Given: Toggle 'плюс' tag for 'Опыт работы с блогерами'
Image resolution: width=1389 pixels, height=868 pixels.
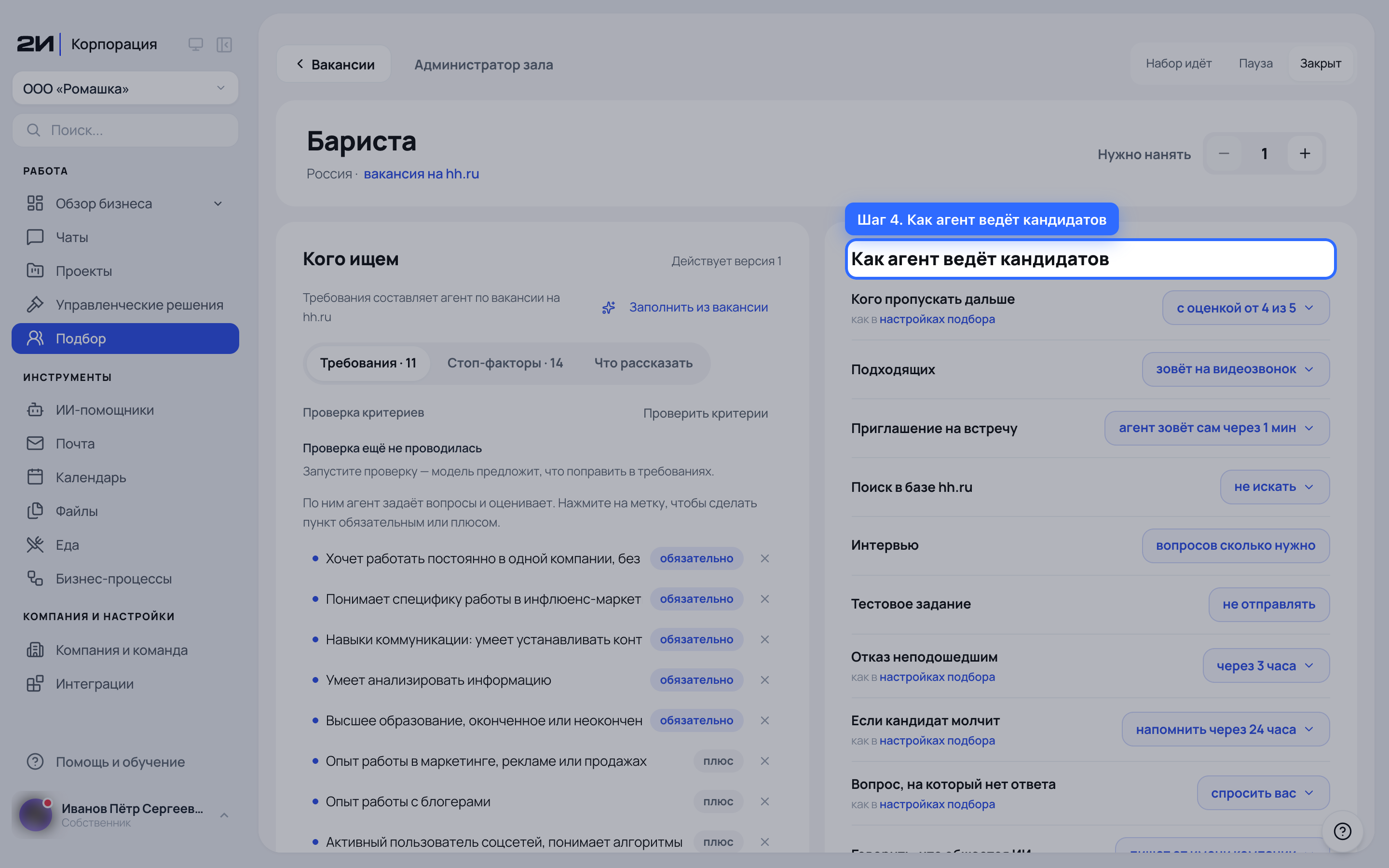Looking at the screenshot, I should coord(718,801).
